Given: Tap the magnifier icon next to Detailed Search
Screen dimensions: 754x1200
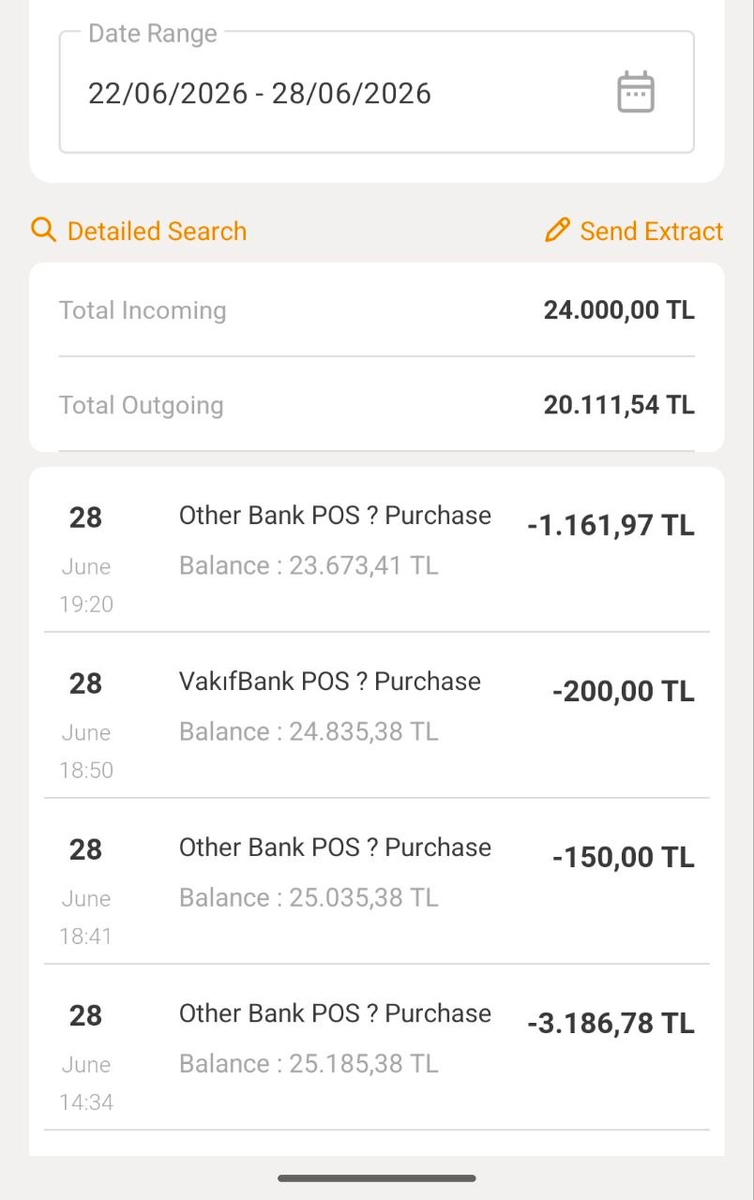Looking at the screenshot, I should click(43, 231).
